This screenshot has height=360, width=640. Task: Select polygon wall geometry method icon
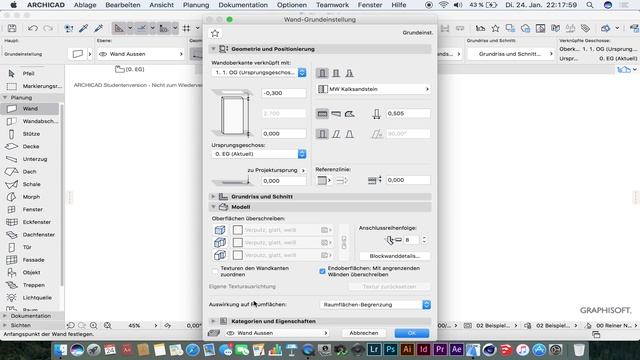[x=350, y=114]
